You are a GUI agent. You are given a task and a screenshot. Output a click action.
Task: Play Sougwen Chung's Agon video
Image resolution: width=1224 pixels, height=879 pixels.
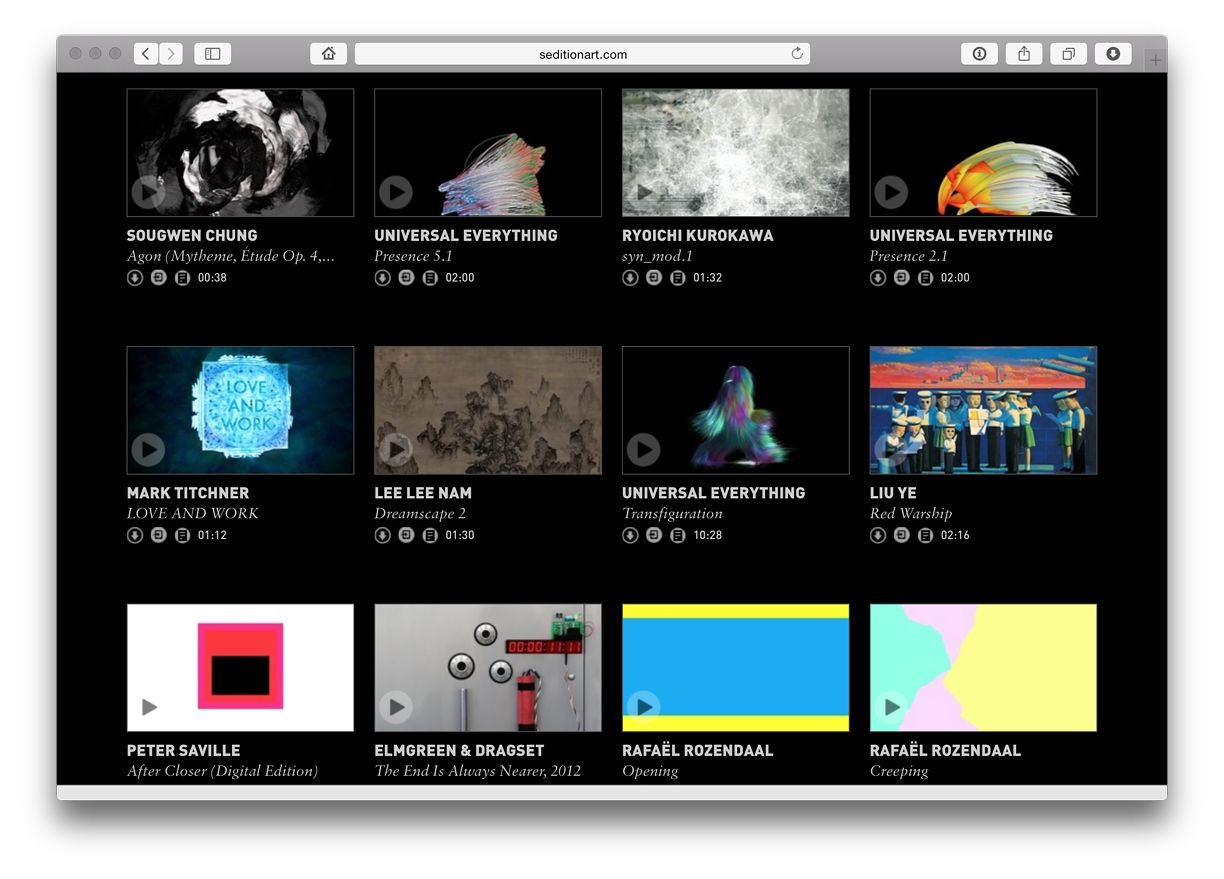click(148, 192)
